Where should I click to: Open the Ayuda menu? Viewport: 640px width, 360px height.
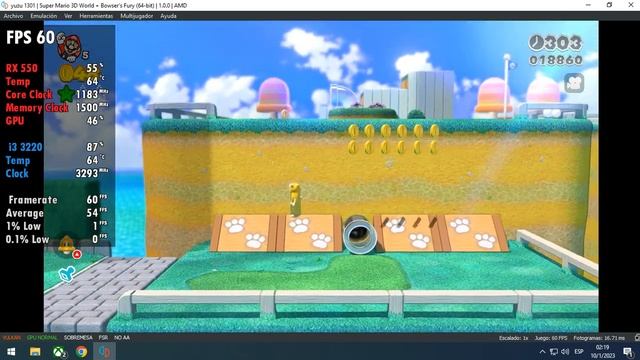tap(168, 16)
